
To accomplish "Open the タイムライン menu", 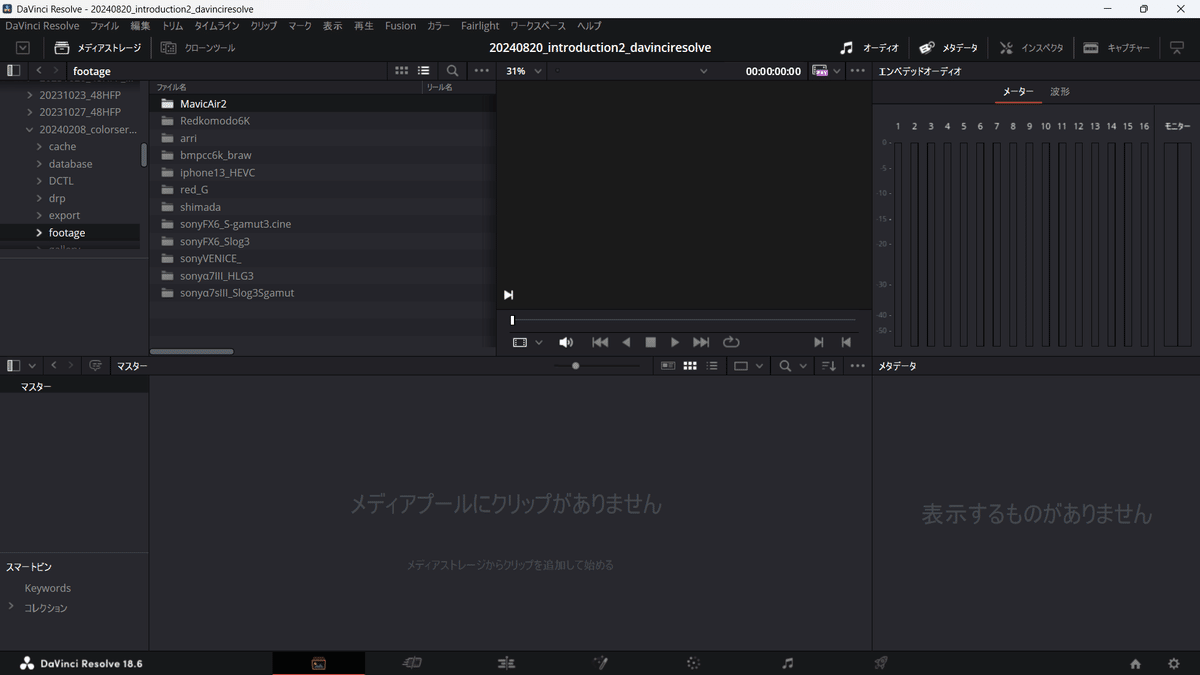I will point(216,26).
